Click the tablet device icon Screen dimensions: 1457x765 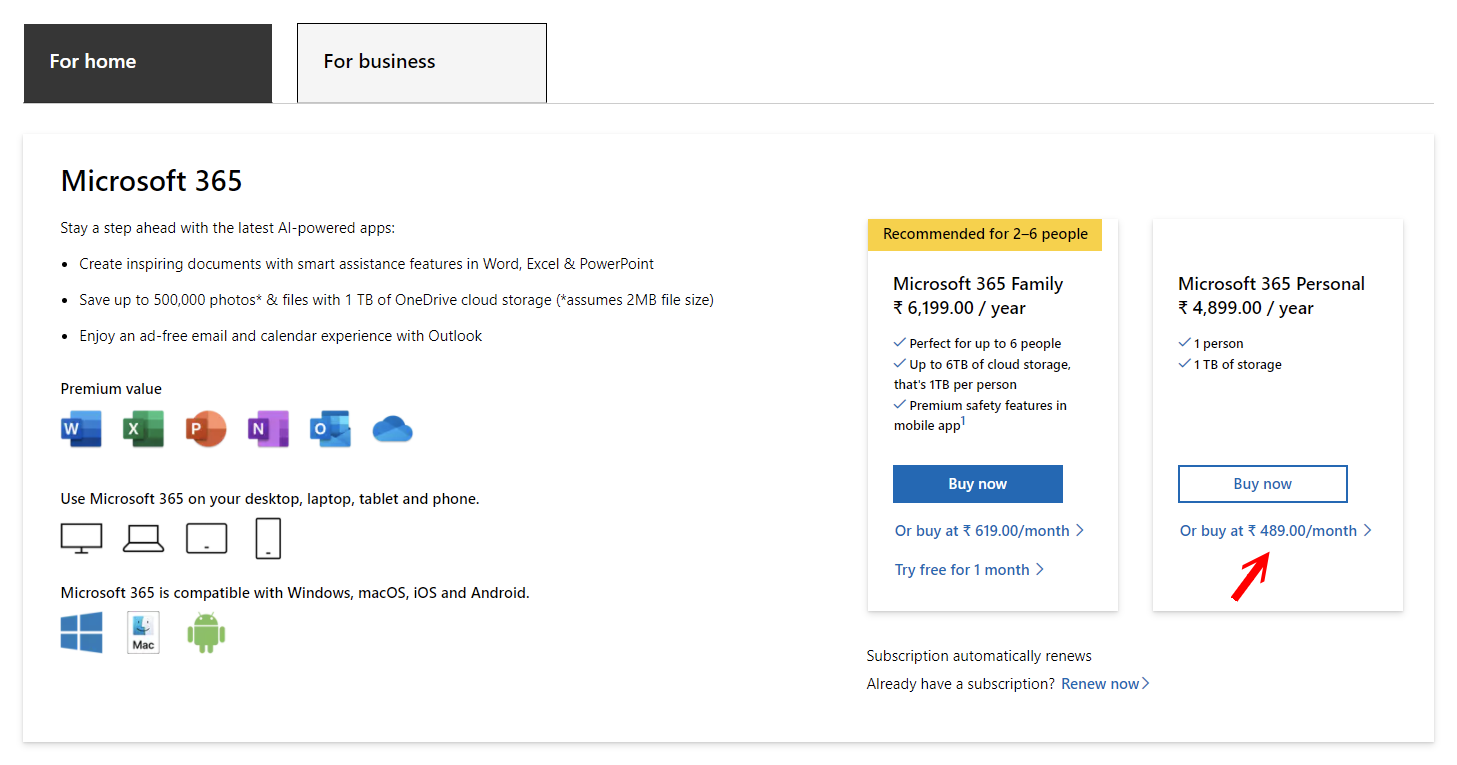click(x=207, y=539)
